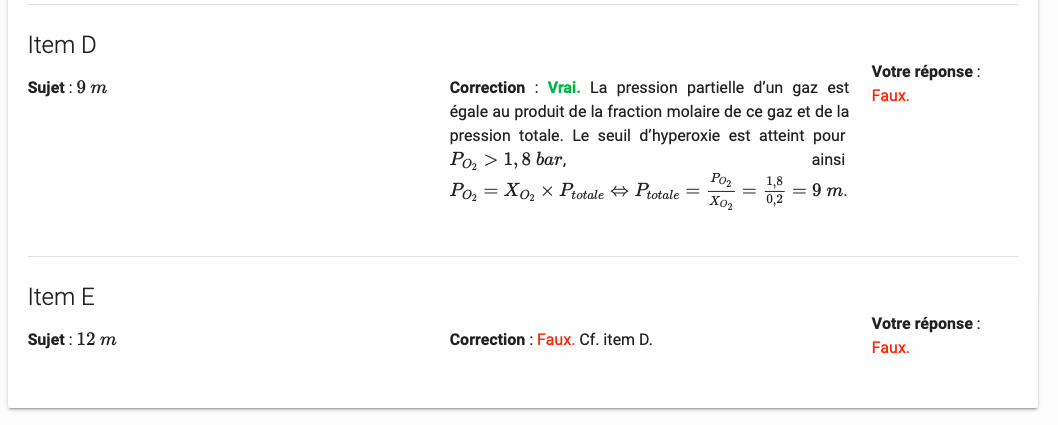The width and height of the screenshot is (1058, 425).
Task: Click the red Faux. verdict in Item E correction
Action: coord(556,339)
